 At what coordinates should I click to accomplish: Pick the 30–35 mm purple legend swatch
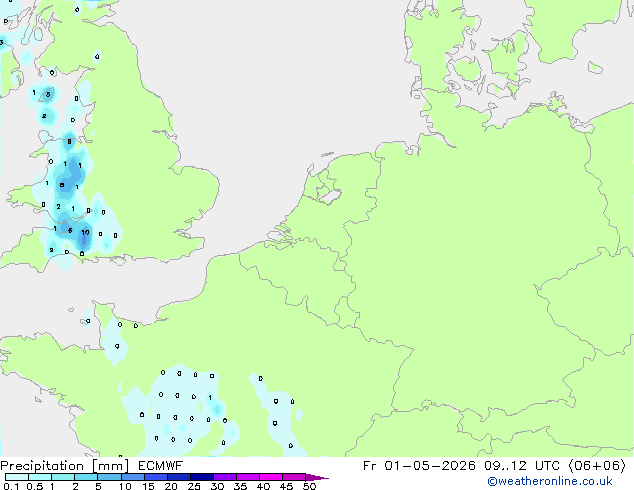pyautogui.click(x=225, y=477)
